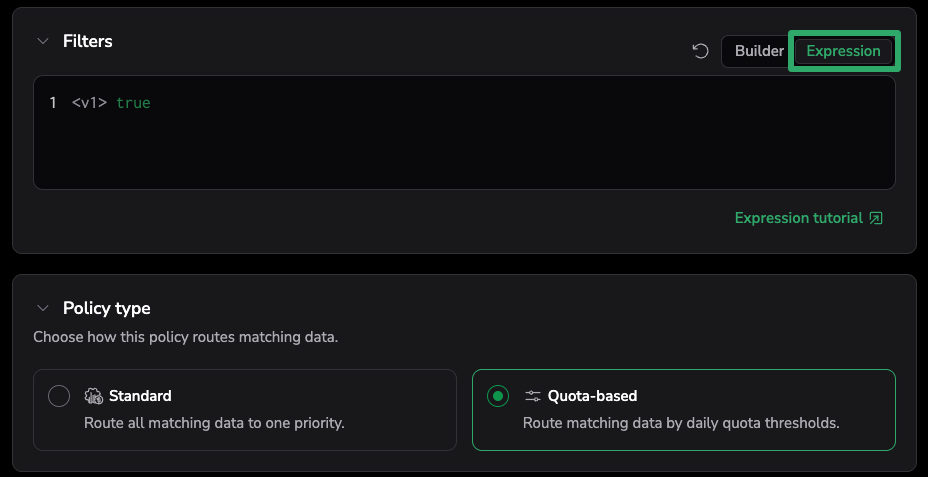The width and height of the screenshot is (928, 477).
Task: Select the Expression tab
Action: [843, 51]
